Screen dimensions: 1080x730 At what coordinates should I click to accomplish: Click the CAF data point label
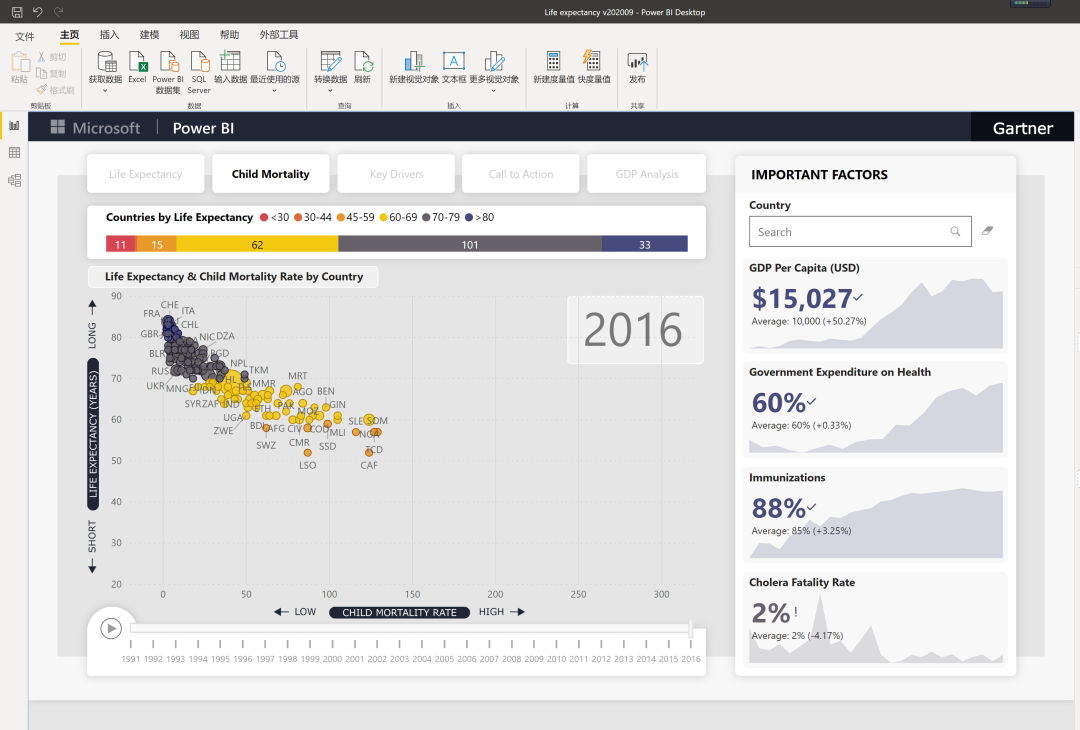click(369, 466)
